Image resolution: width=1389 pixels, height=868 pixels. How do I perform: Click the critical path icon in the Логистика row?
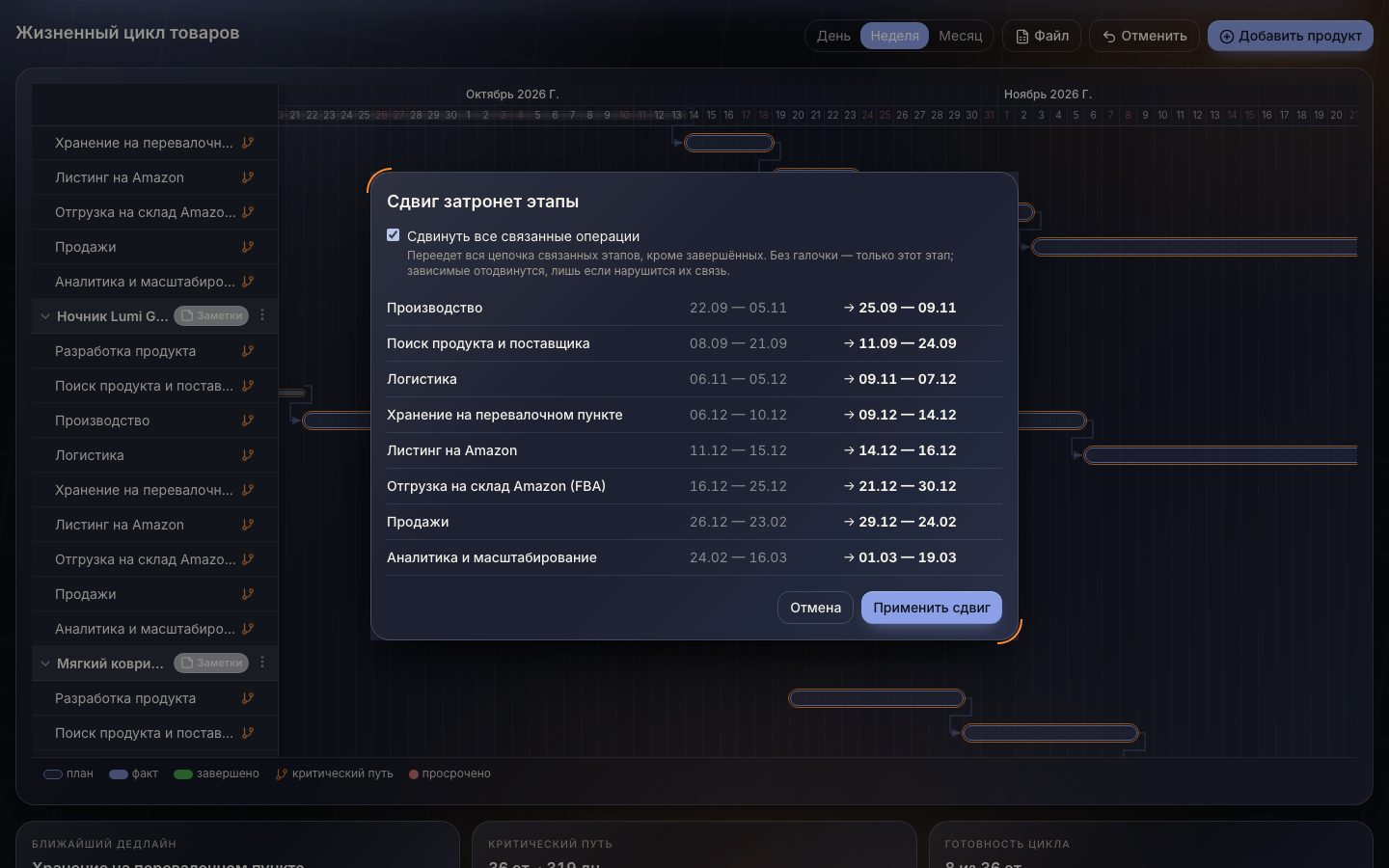248,455
